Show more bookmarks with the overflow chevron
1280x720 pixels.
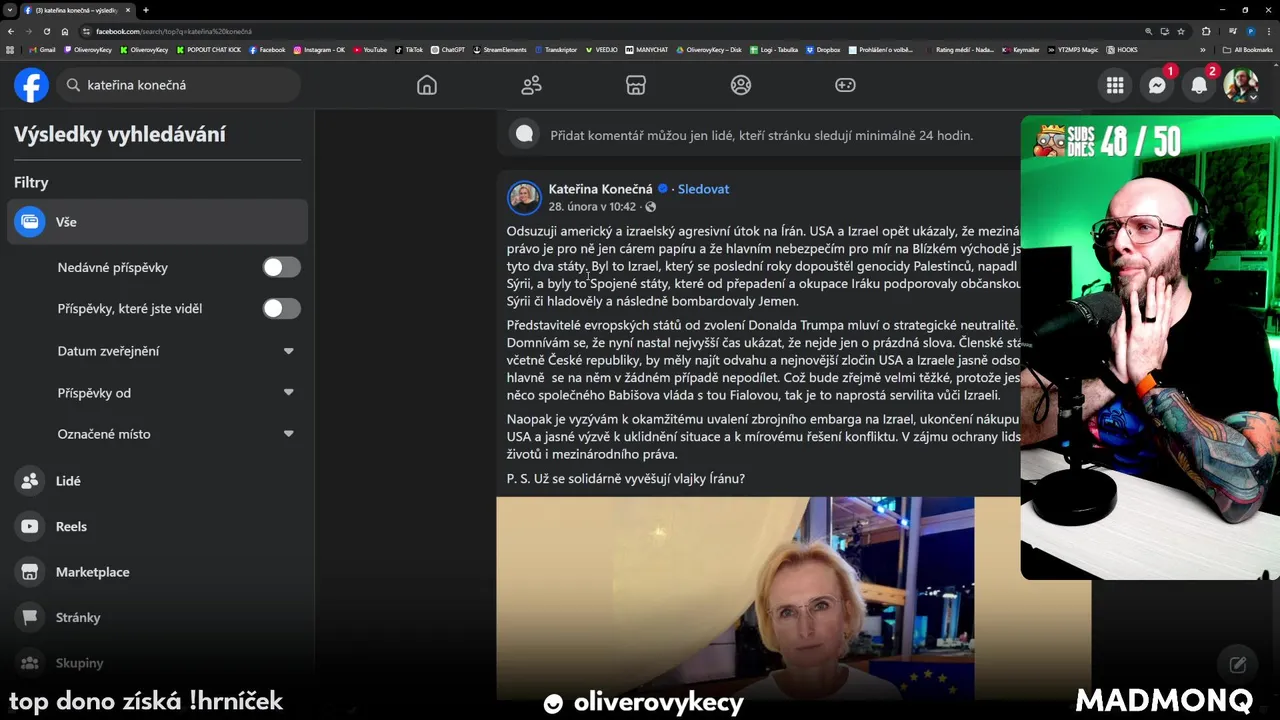click(1203, 50)
